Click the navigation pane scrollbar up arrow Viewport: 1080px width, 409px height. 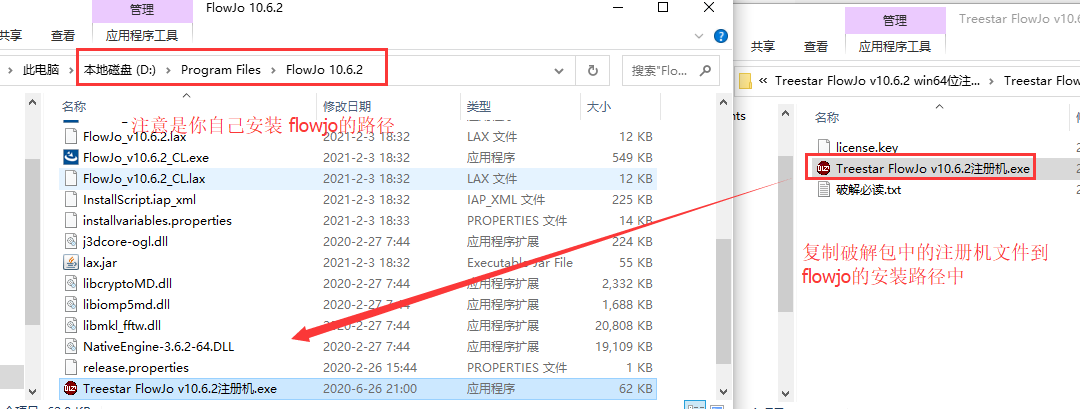31,102
